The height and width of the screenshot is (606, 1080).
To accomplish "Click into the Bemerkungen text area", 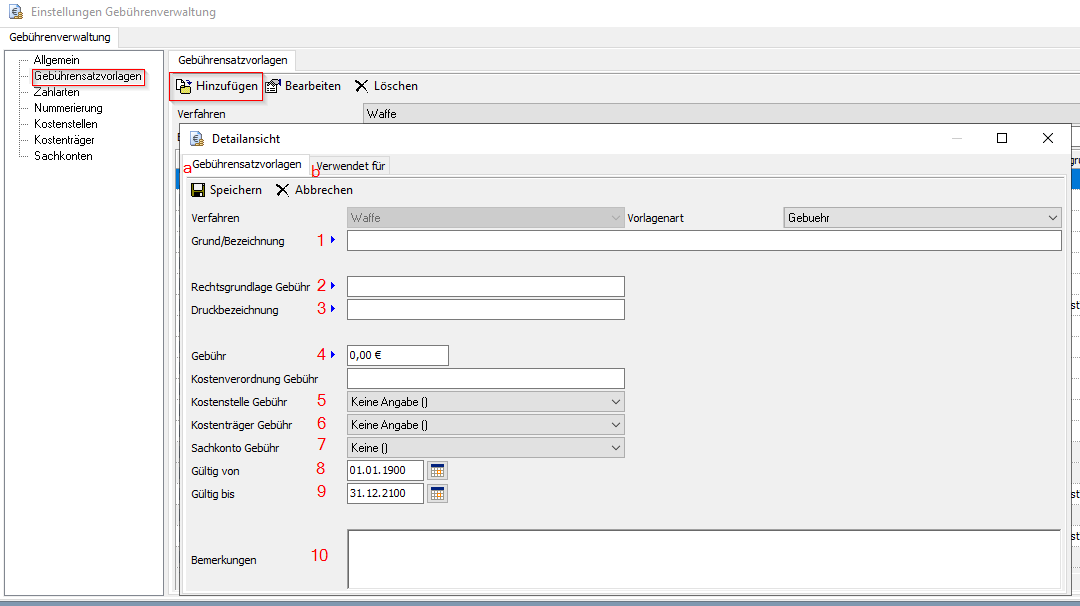I will click(x=703, y=559).
